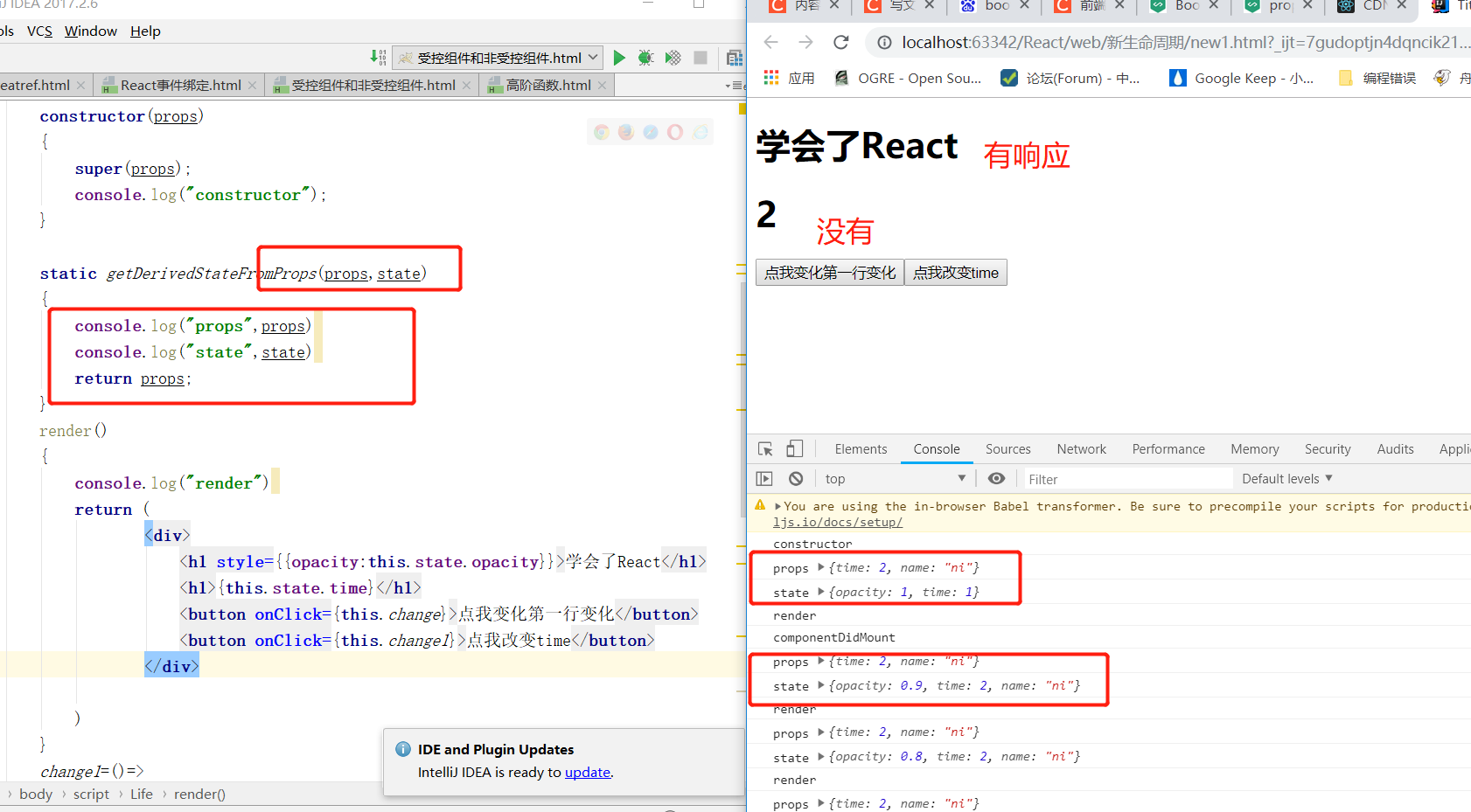Go back in the Chrome browser
Image resolution: width=1471 pixels, height=812 pixels.
point(770,42)
